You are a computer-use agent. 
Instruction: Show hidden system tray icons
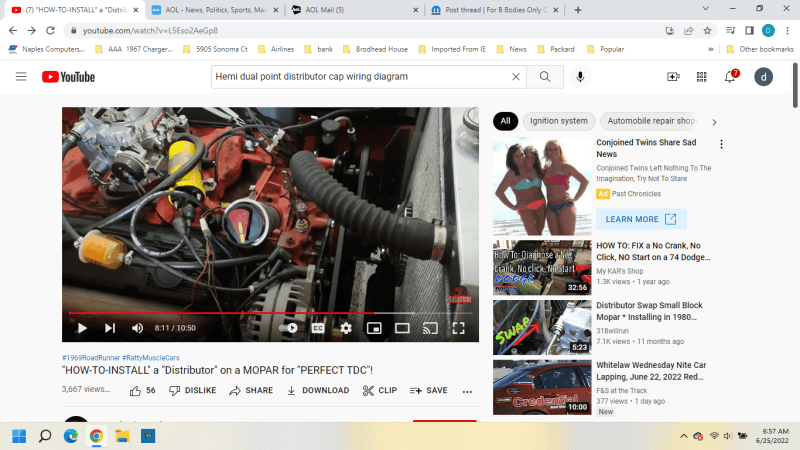[x=684, y=436]
